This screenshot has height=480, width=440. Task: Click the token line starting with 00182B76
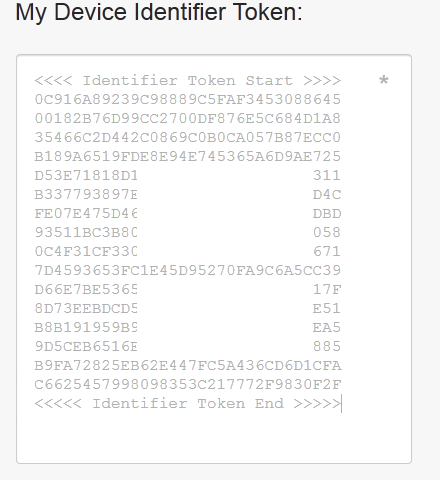click(x=188, y=119)
